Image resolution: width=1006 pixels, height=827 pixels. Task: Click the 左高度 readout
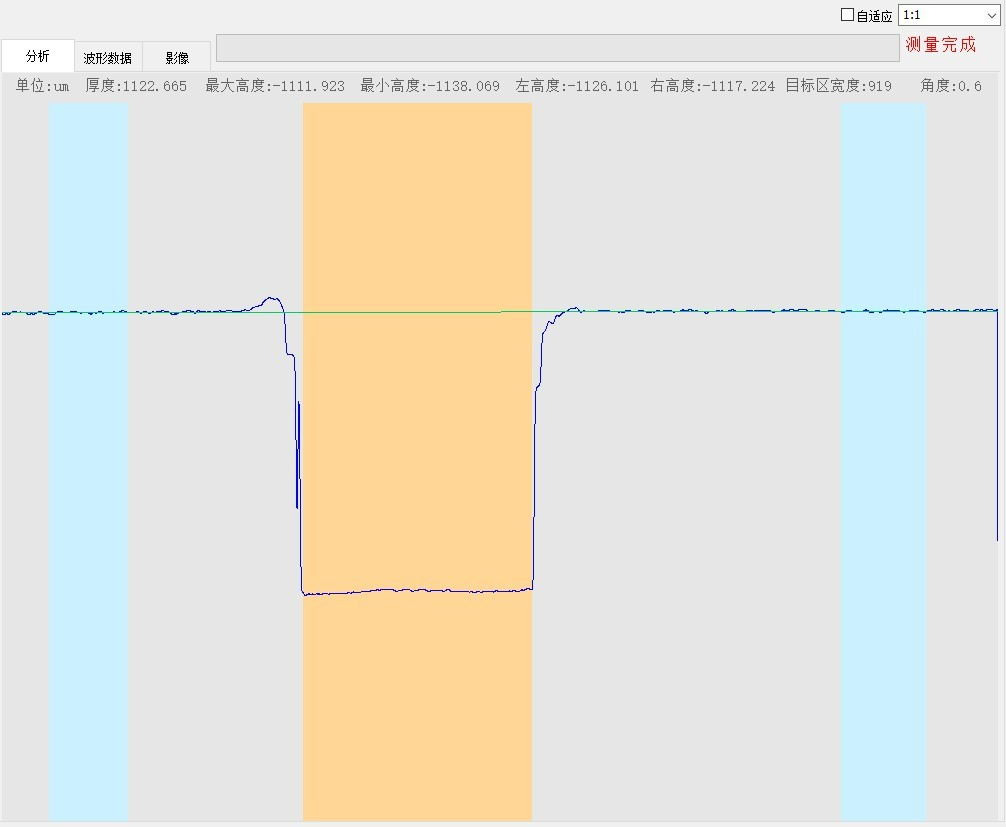tap(577, 86)
